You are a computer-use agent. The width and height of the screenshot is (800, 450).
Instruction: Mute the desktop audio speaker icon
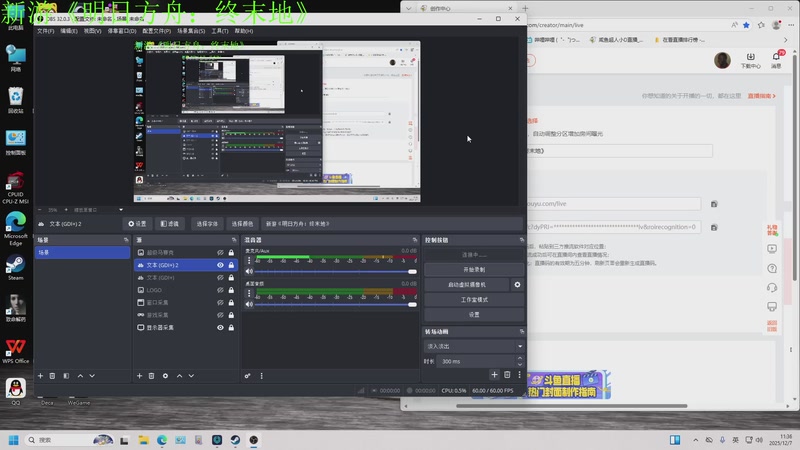pyautogui.click(x=249, y=305)
